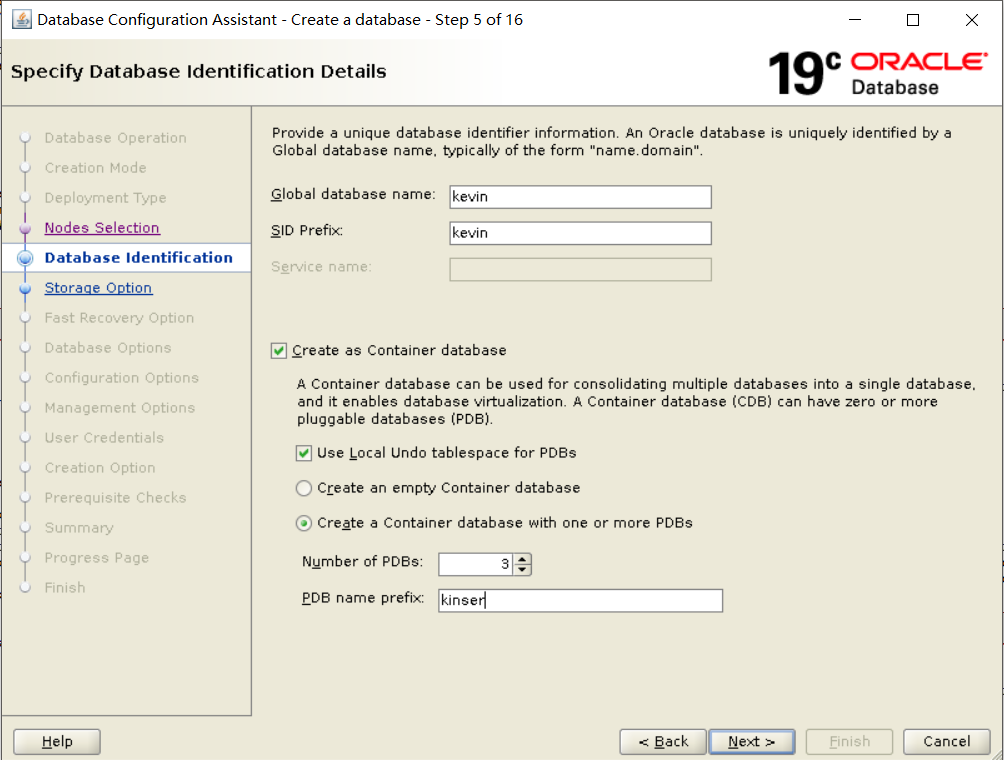1004x760 pixels.
Task: Click the Prerequisite Checks step
Action: pyautogui.click(x=115, y=498)
